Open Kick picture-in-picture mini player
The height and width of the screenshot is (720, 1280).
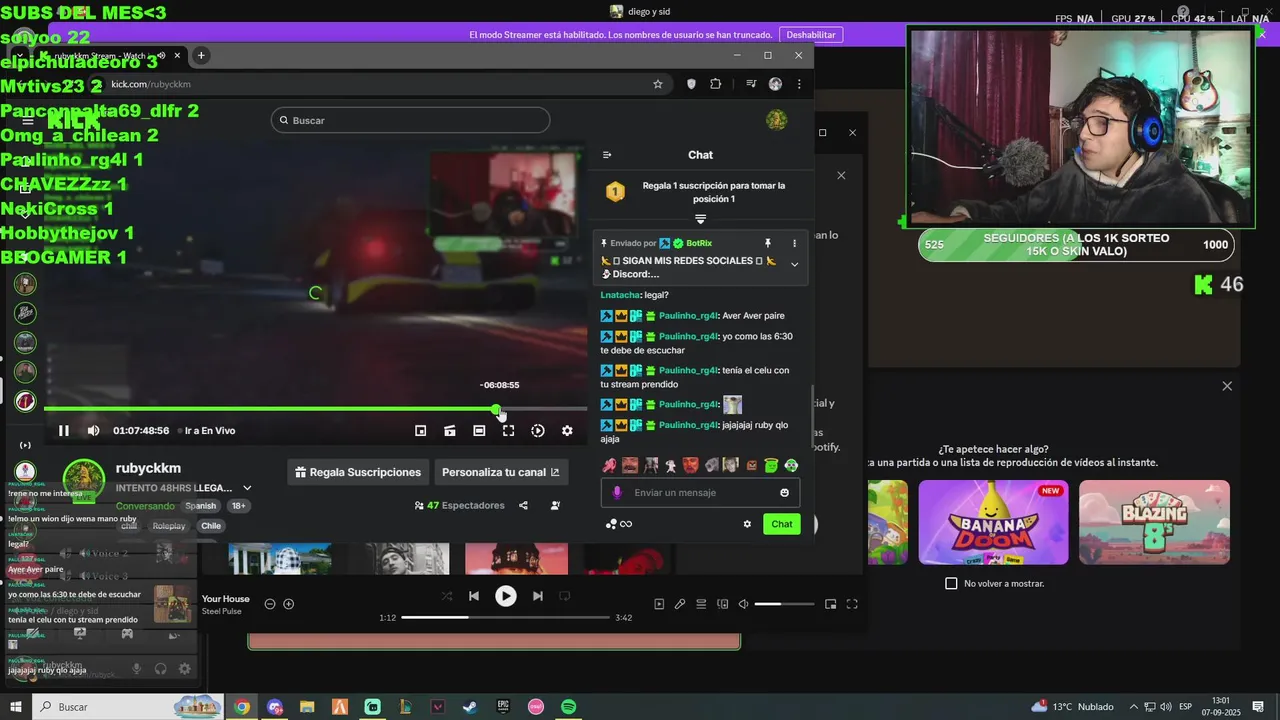421,431
